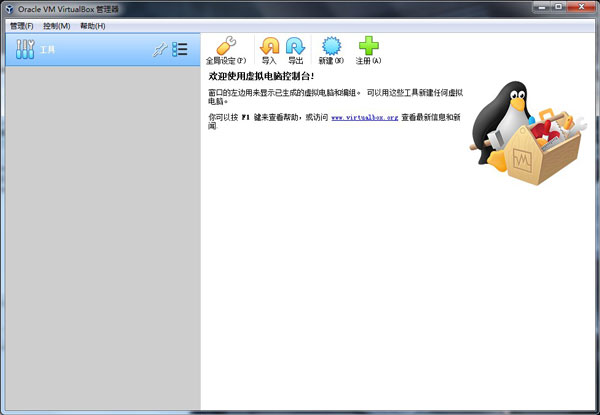Open the list menu icon beside 工具
The height and width of the screenshot is (415, 600).
[x=179, y=49]
